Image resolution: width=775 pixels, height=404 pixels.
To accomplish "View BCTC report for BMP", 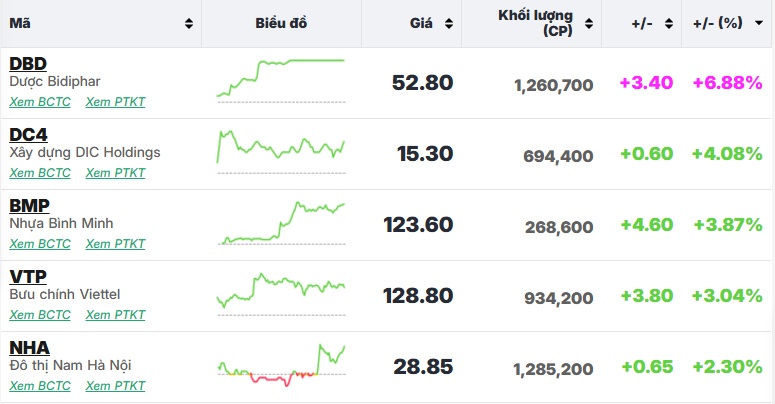I will point(40,243).
